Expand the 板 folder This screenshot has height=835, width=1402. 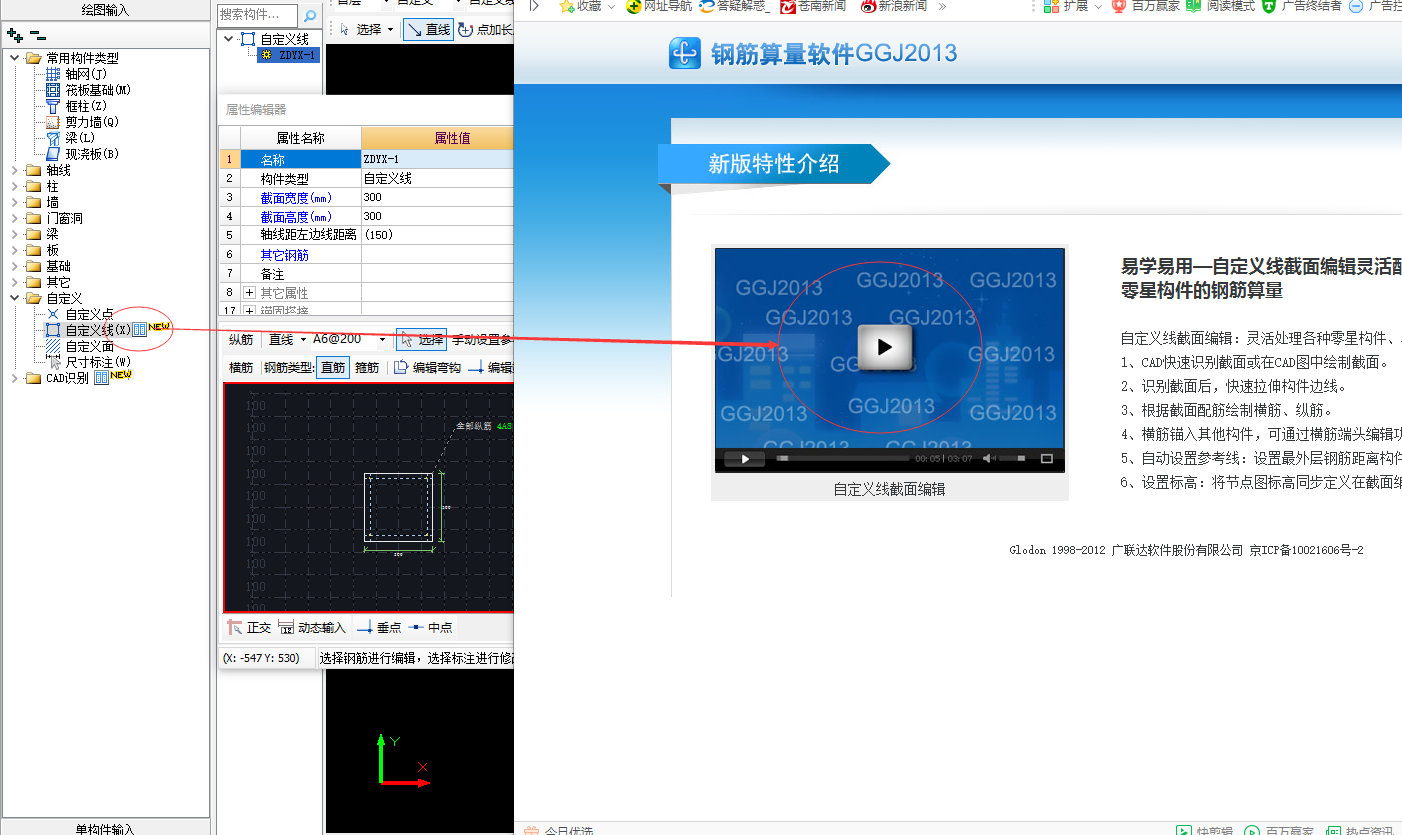pos(15,250)
